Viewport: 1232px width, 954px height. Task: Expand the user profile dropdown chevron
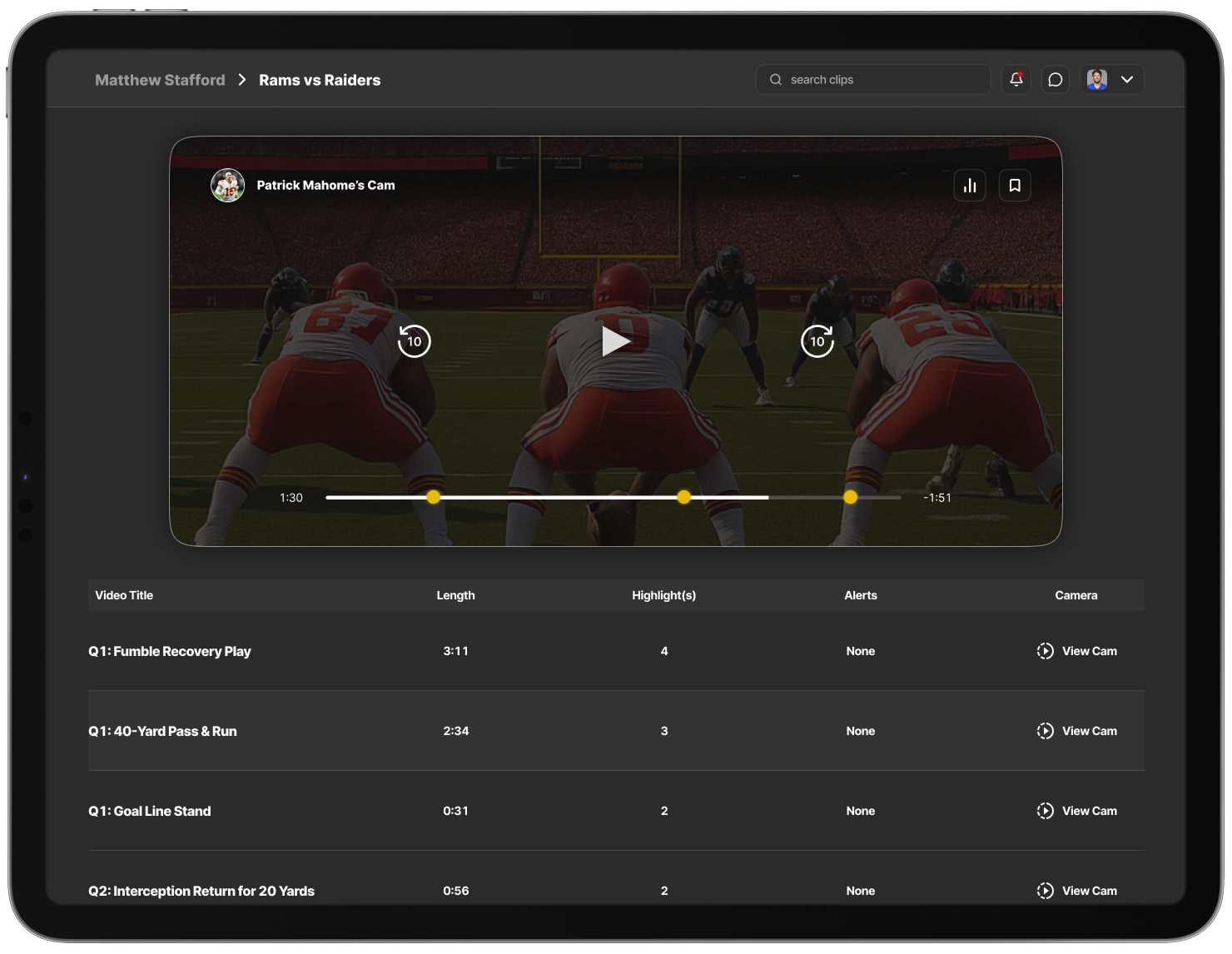(1127, 80)
